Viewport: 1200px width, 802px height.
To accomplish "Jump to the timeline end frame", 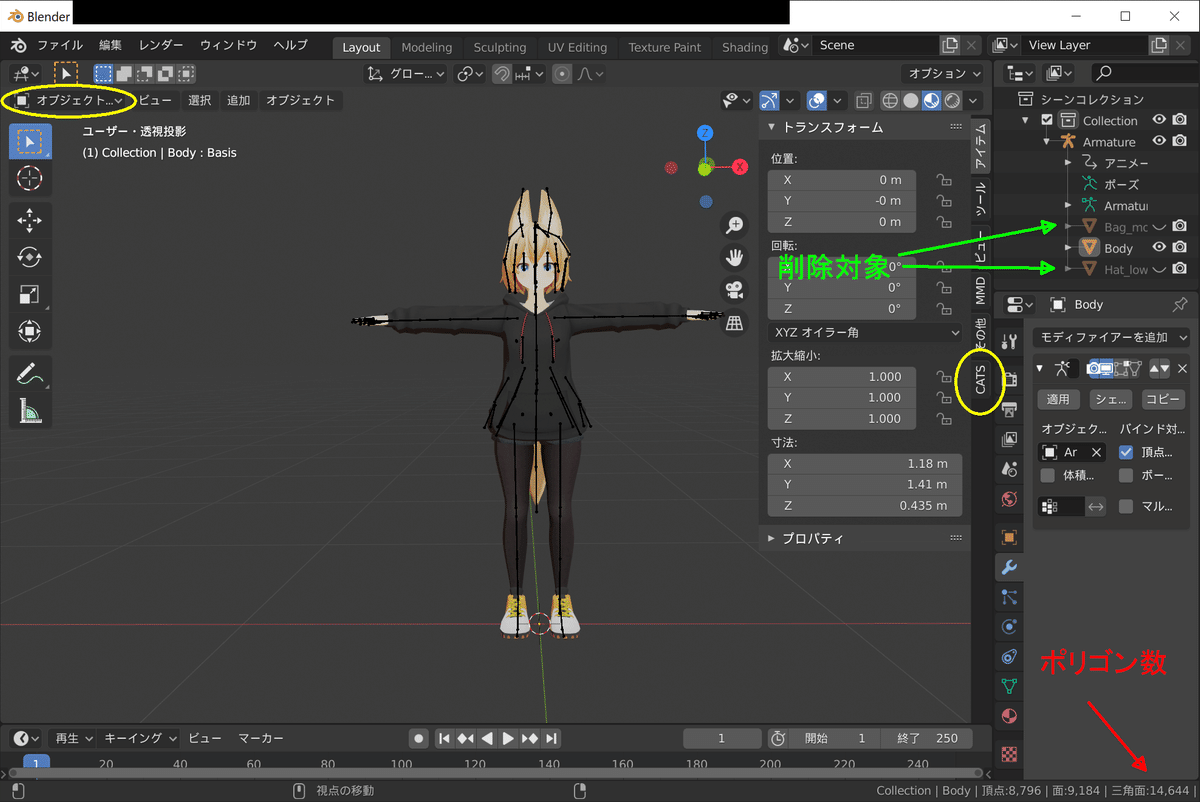I will (x=552, y=738).
